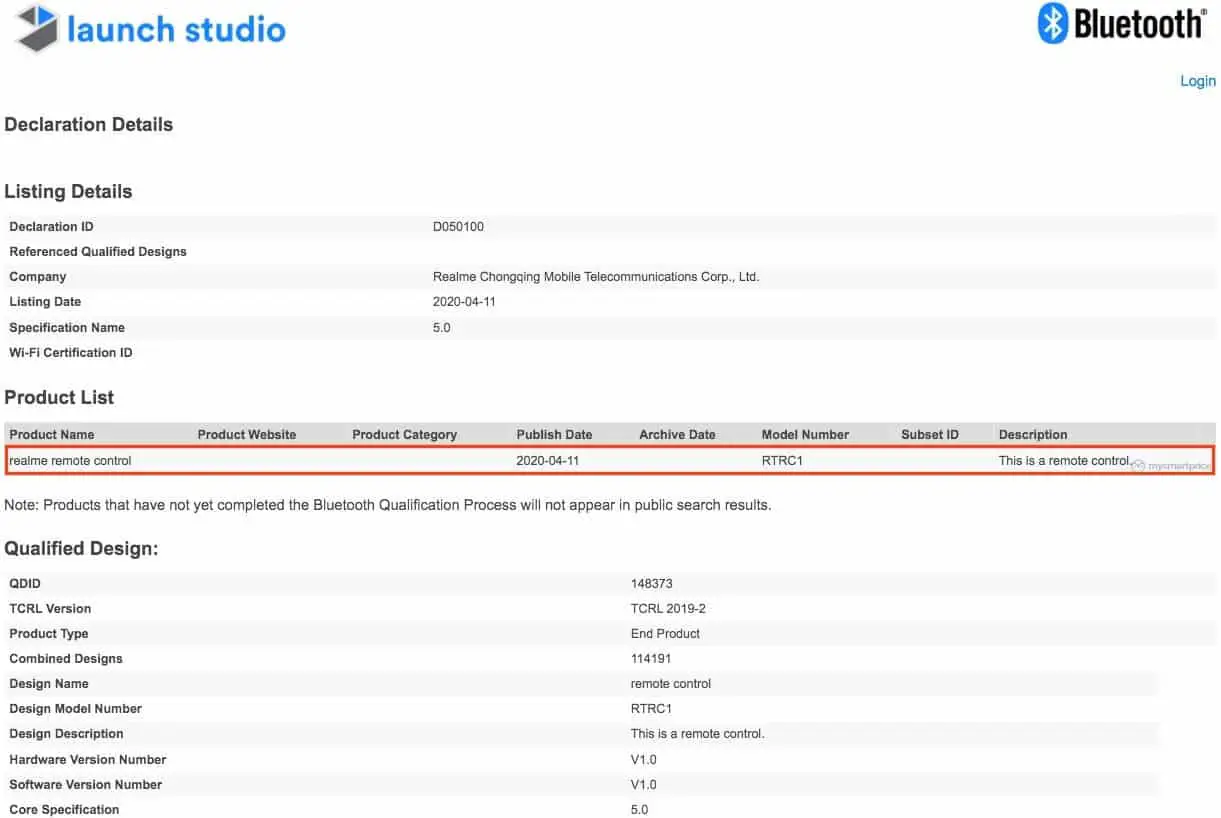
Task: Select the 'realme remote control' product name cell
Action: [x=70, y=461]
